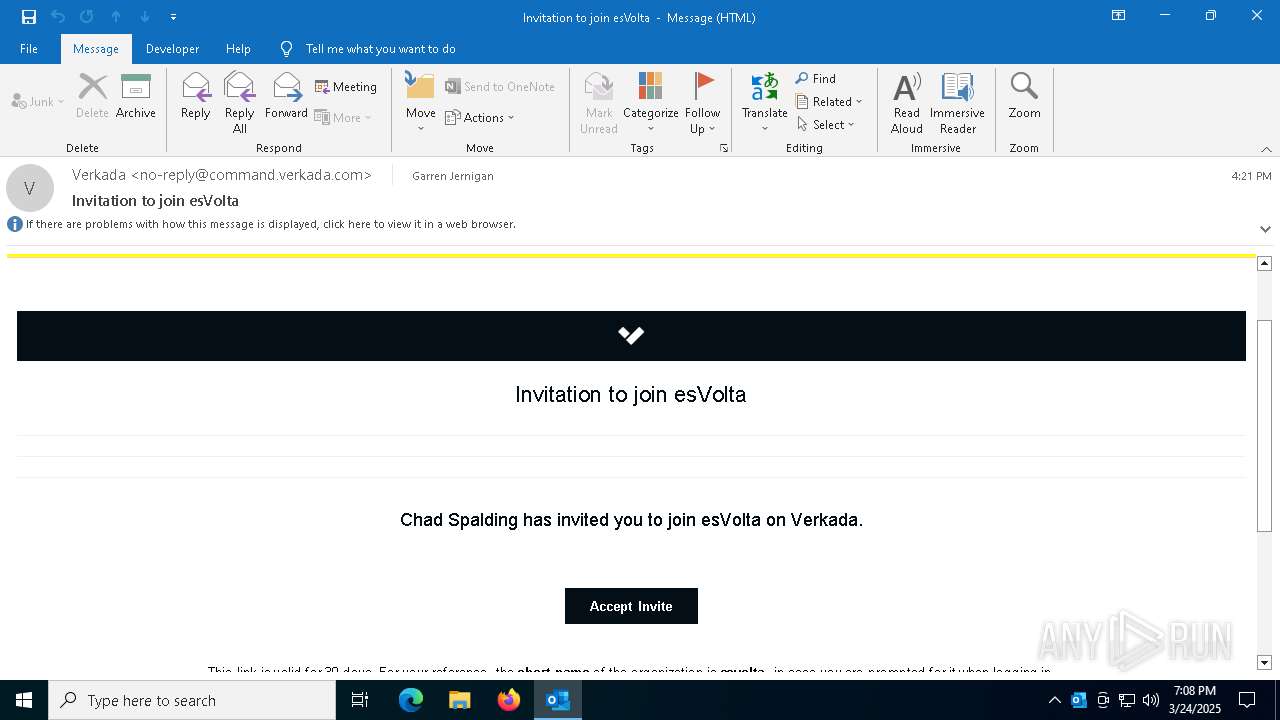The width and height of the screenshot is (1280, 720).
Task: Reply to the Verkada message
Action: [x=196, y=97]
